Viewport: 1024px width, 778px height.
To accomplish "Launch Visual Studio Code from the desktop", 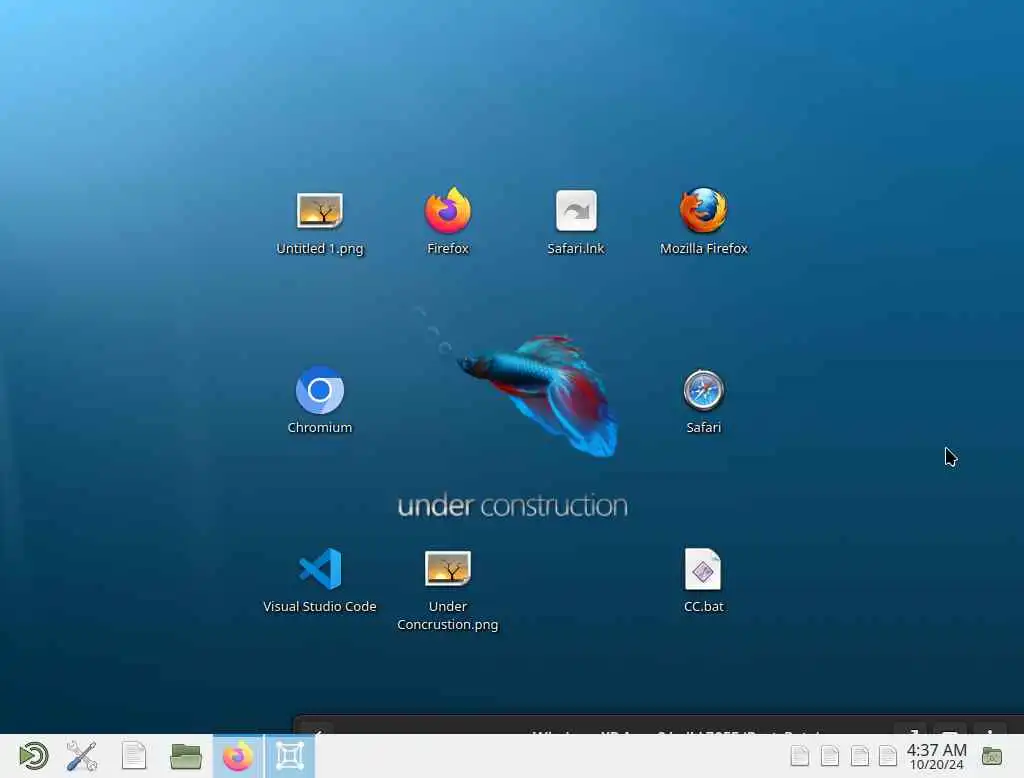I will tap(319, 569).
